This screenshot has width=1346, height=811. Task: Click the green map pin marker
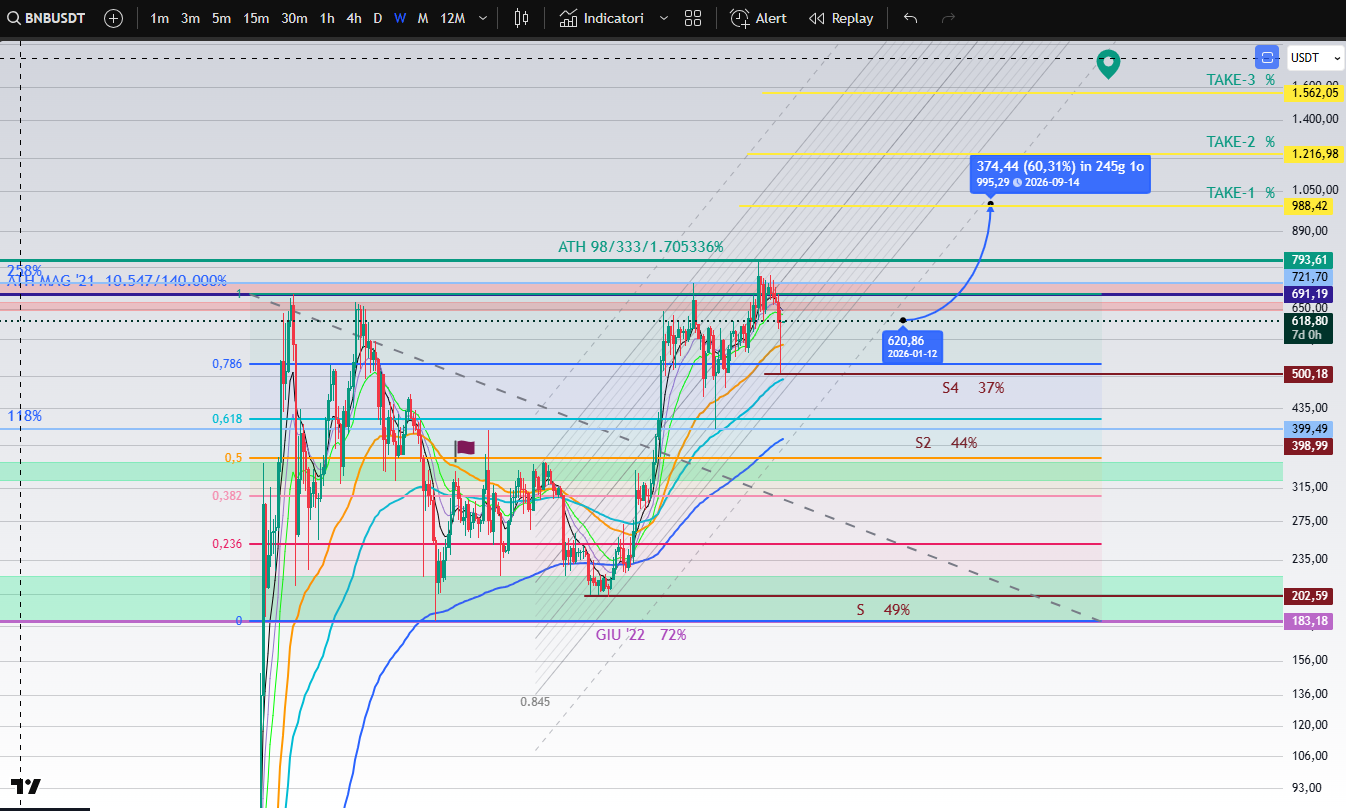click(1107, 64)
